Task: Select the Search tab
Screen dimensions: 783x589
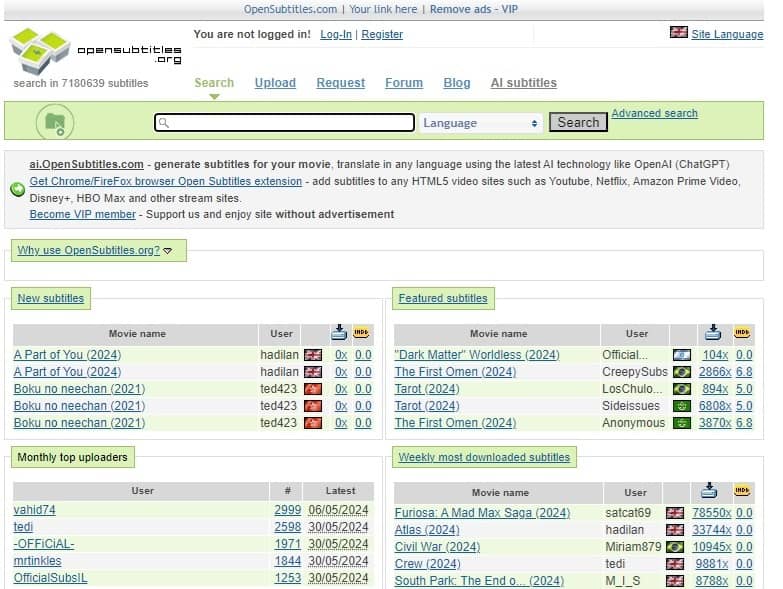Action: (x=214, y=83)
